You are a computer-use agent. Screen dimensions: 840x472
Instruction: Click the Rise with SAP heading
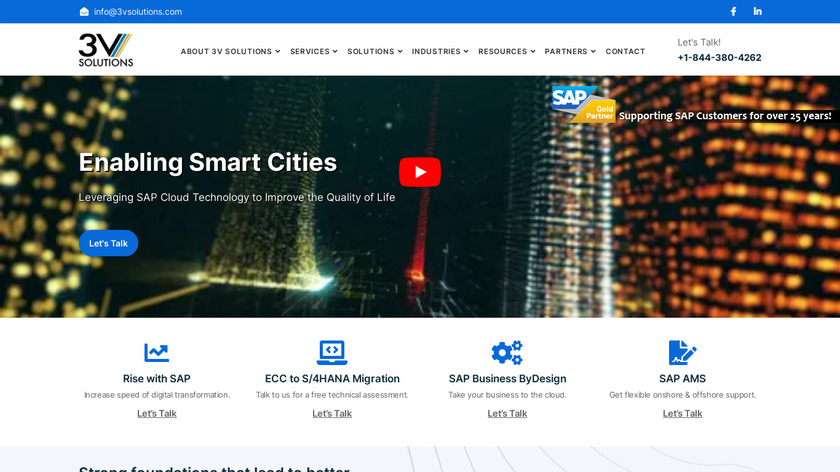pos(156,379)
